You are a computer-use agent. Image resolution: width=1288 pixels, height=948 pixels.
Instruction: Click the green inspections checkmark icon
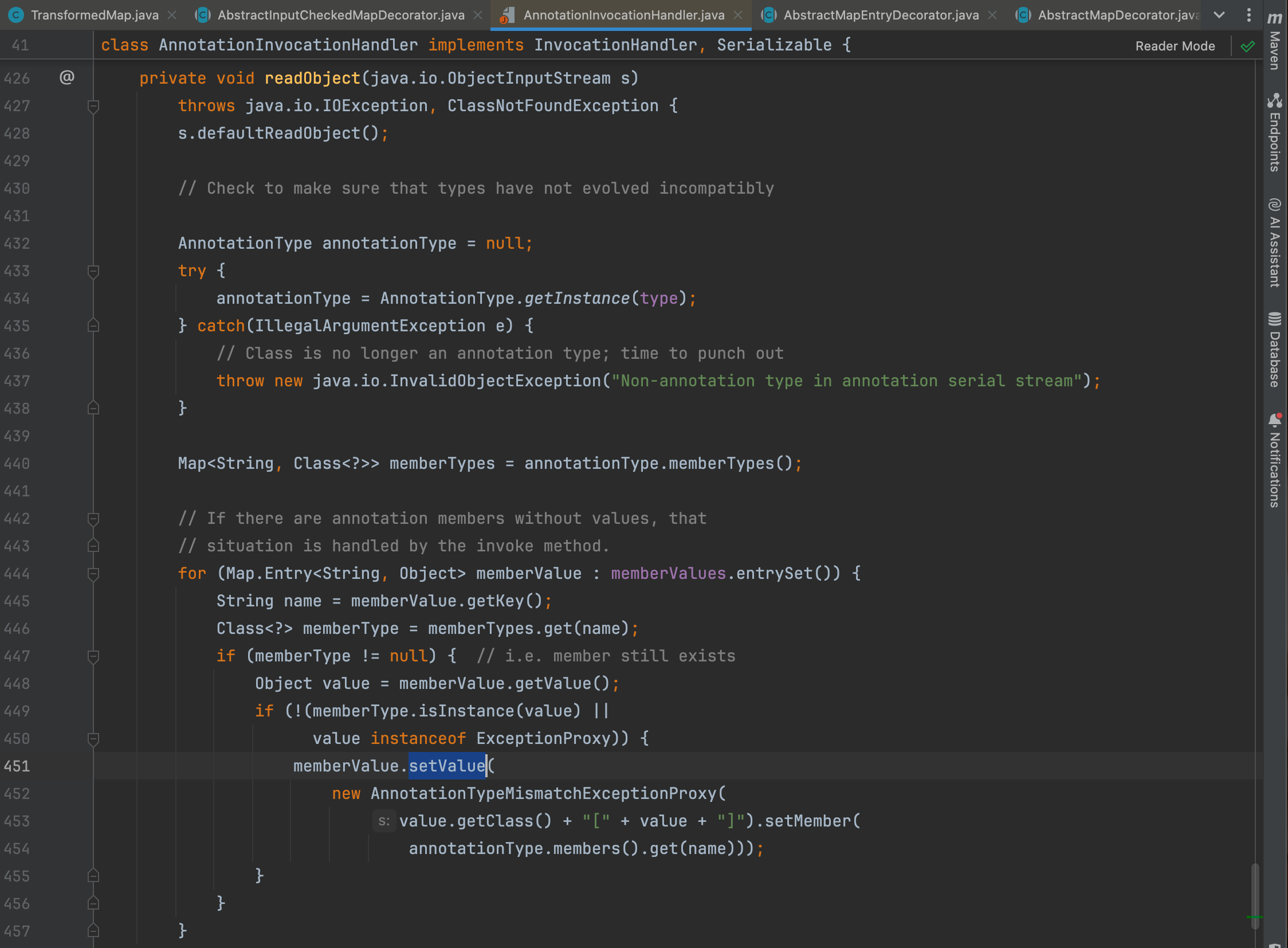click(1247, 46)
